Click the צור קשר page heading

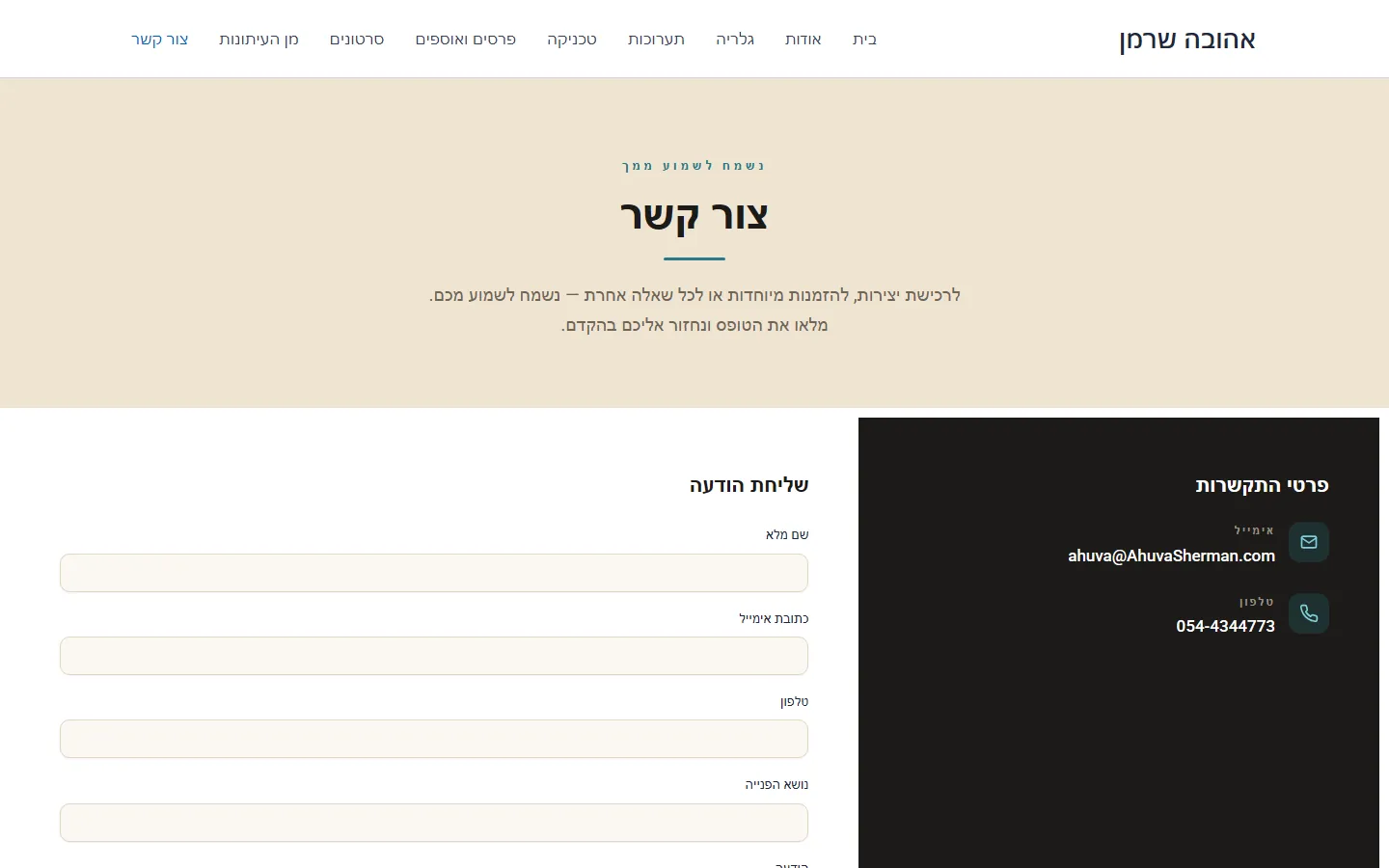(694, 217)
